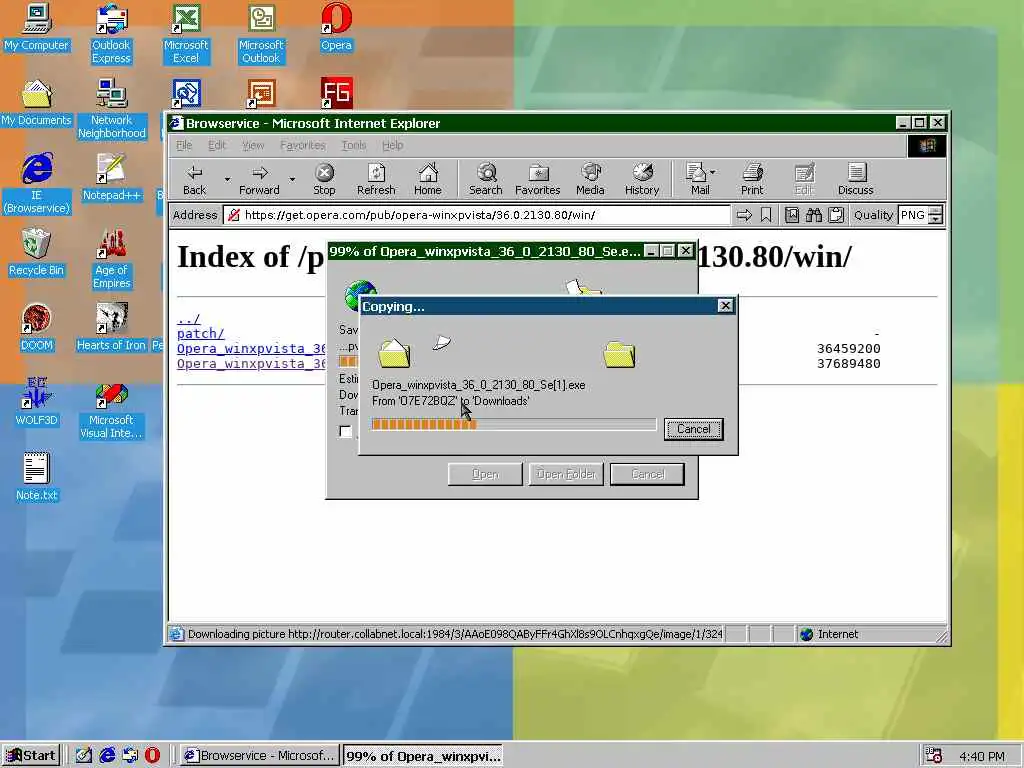Open the Favorites toolbar button
This screenshot has height=768, width=1024.
(537, 179)
